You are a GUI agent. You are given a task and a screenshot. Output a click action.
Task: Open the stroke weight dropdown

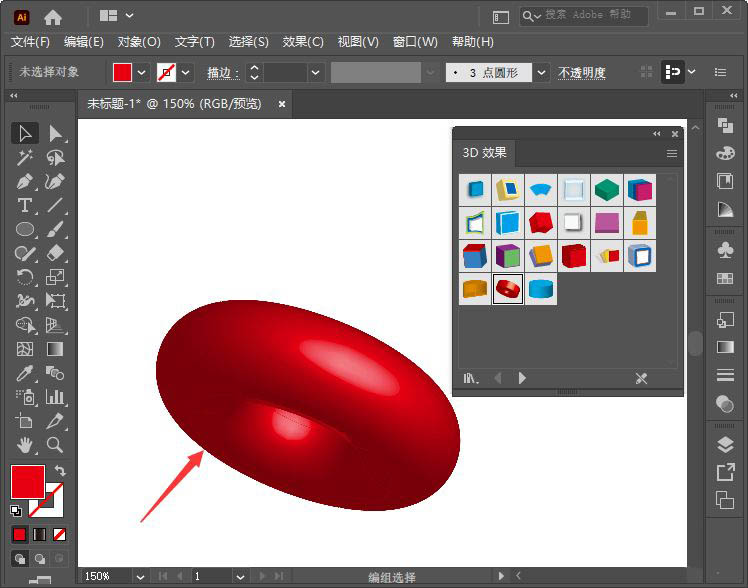pyautogui.click(x=316, y=73)
